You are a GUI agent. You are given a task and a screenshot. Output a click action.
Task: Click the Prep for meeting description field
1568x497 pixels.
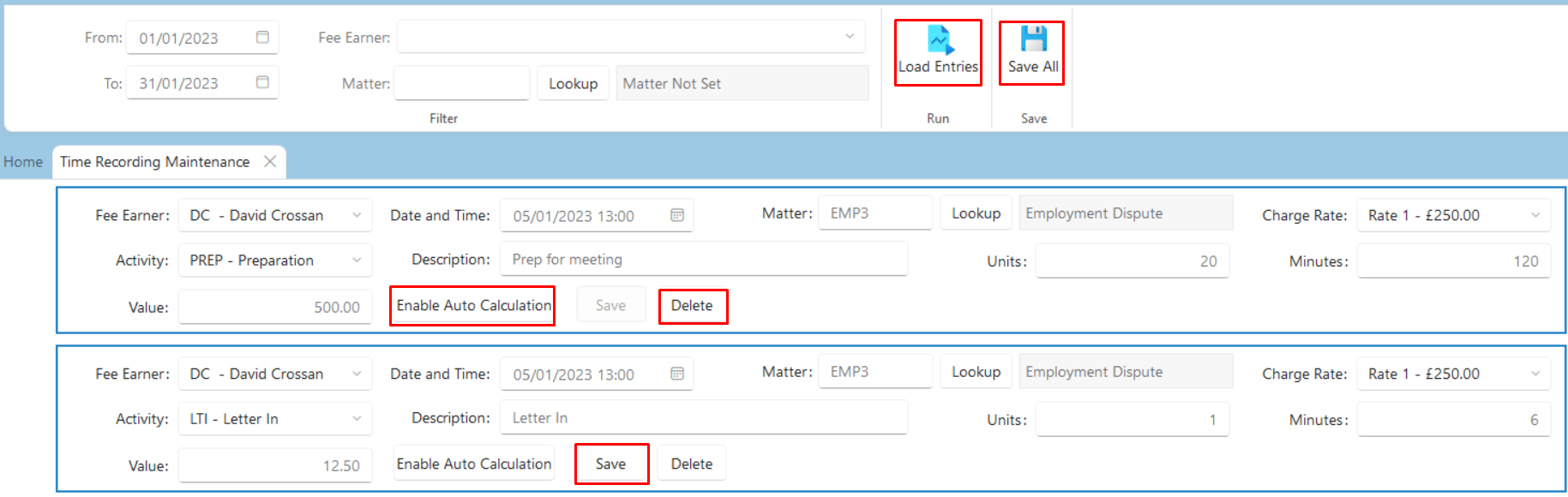point(704,260)
